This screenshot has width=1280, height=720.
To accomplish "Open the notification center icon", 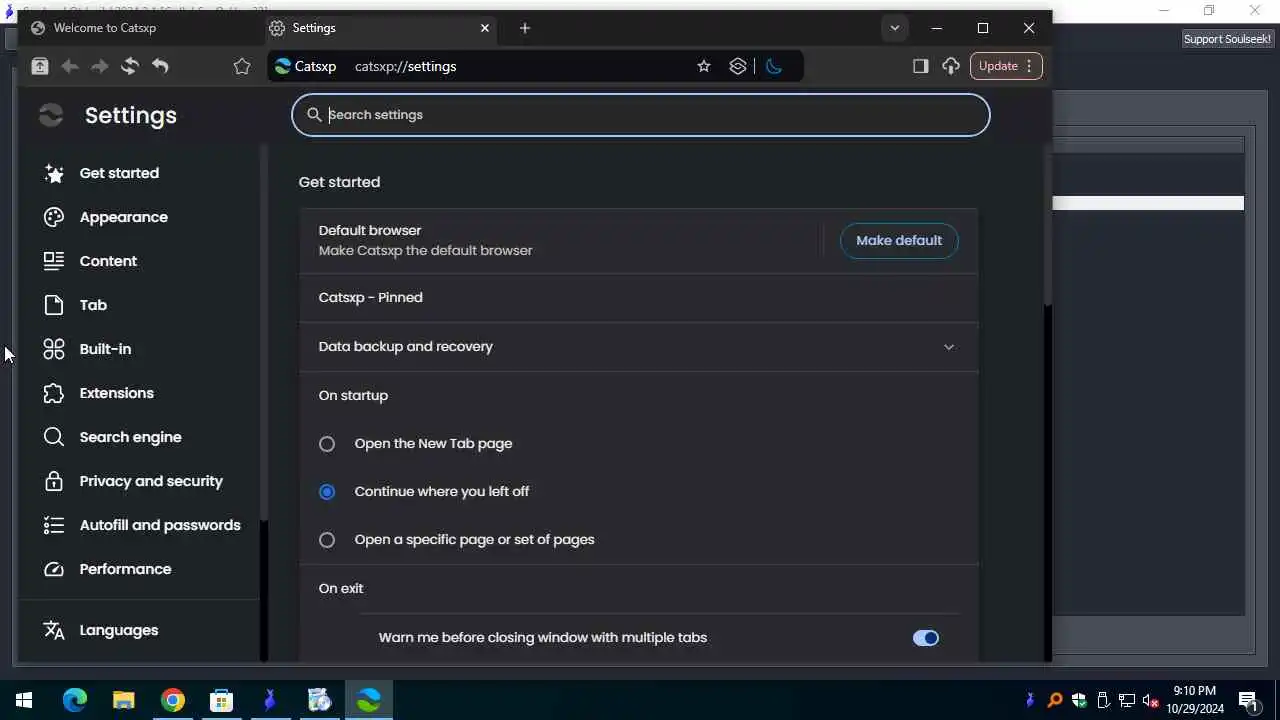I will 1248,700.
